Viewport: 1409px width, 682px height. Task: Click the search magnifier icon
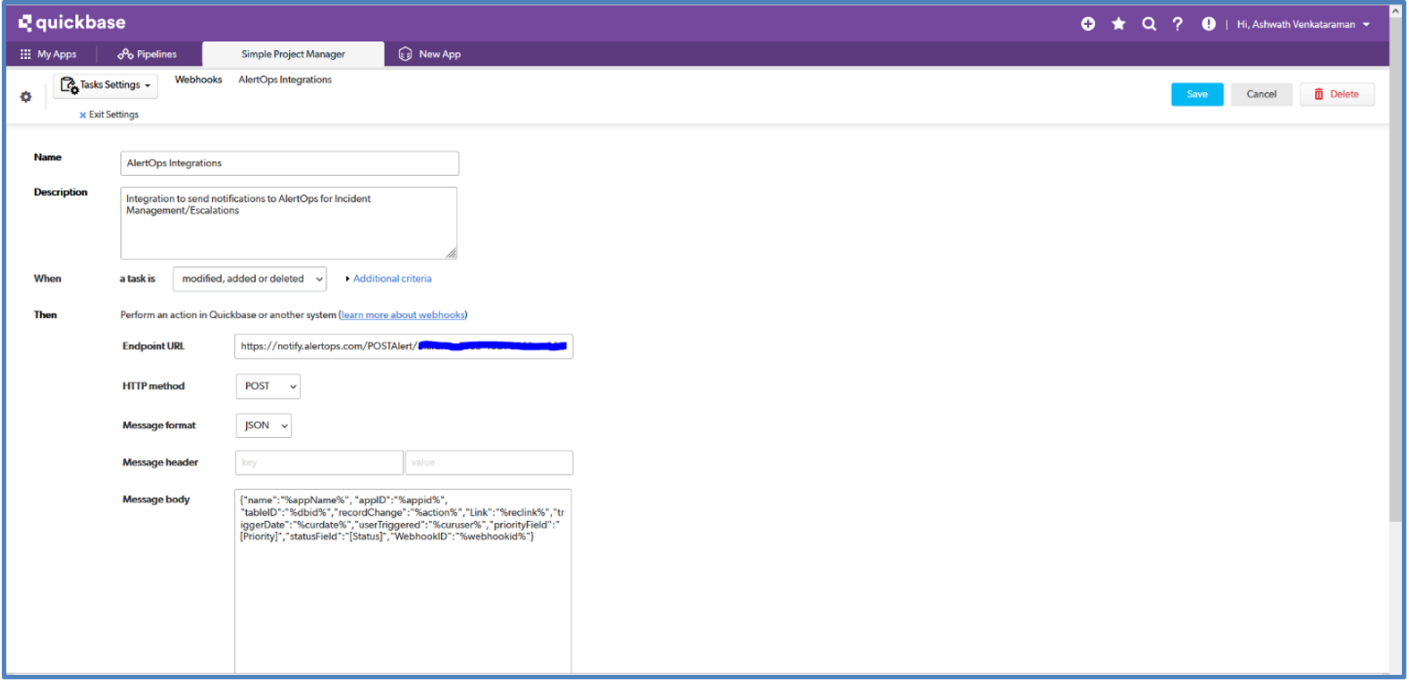[1148, 24]
